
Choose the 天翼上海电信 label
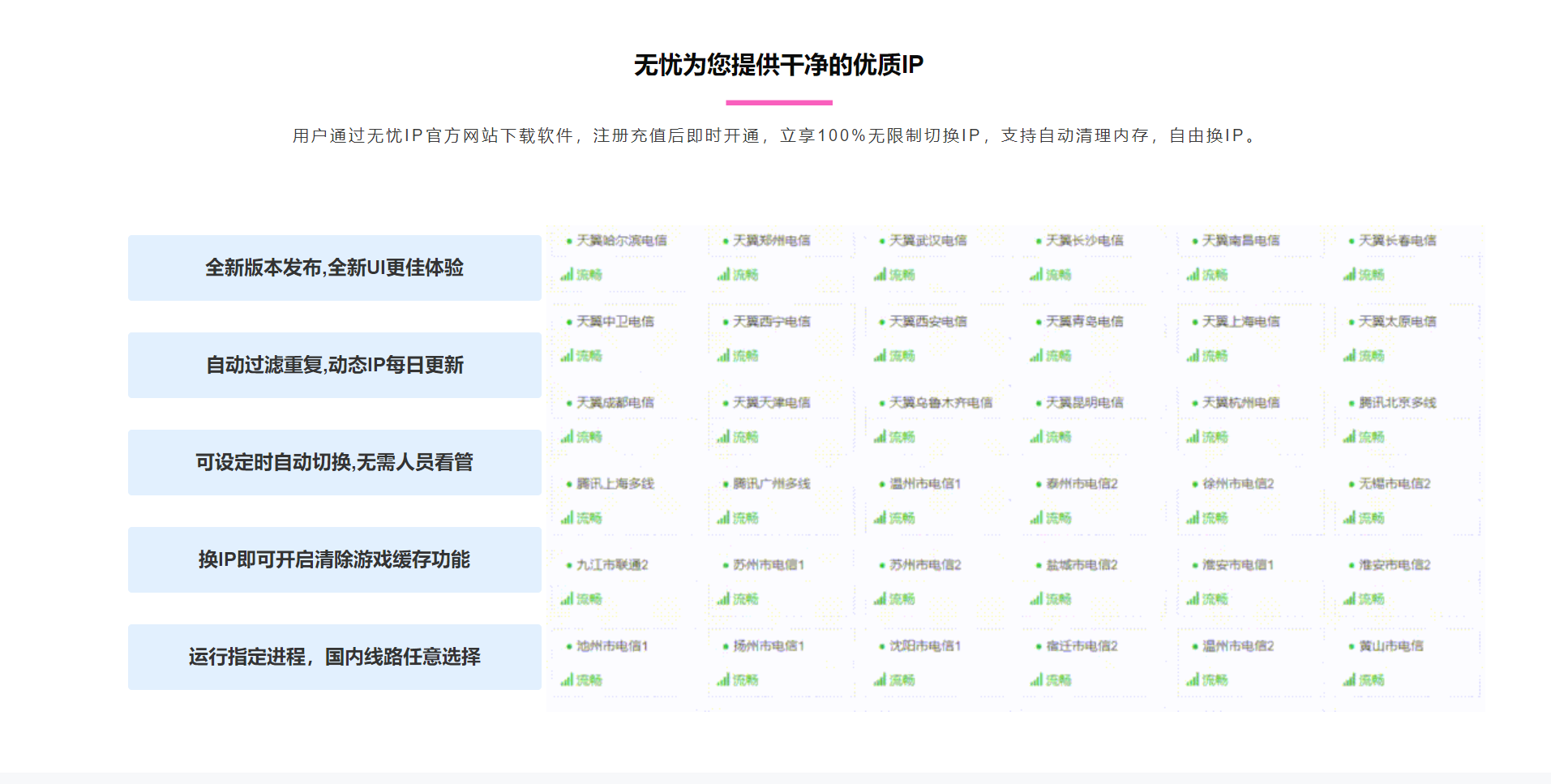click(x=1241, y=322)
